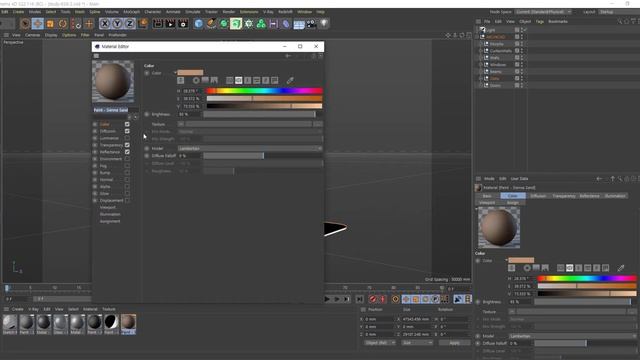Click eyedropper in the Attribute Manager color section
Image resolution: width=640 pixels, height=360 pixels.
(x=621, y=268)
